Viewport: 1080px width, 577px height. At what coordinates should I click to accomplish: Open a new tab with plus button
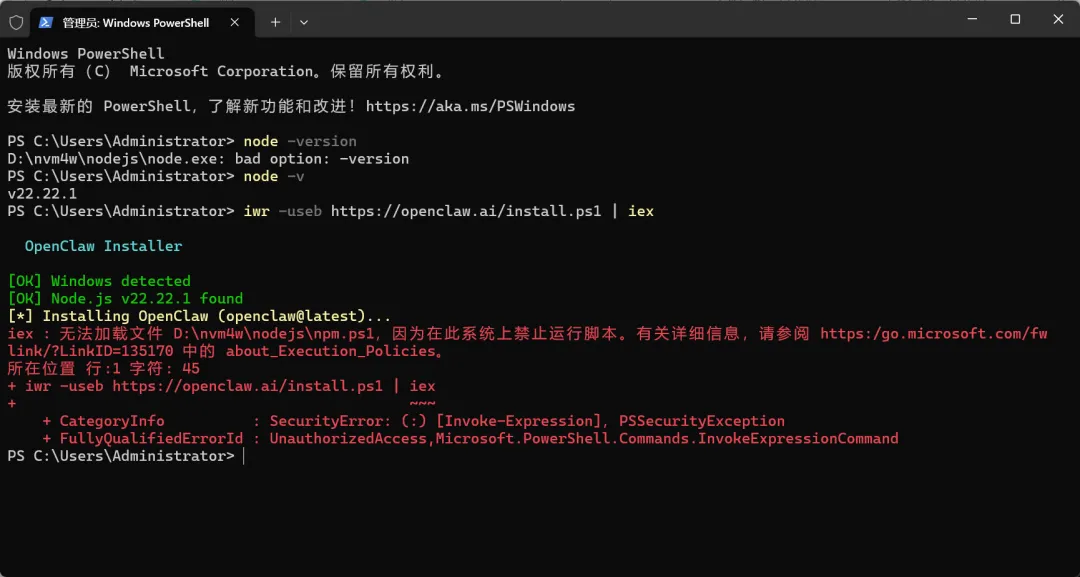coord(275,22)
